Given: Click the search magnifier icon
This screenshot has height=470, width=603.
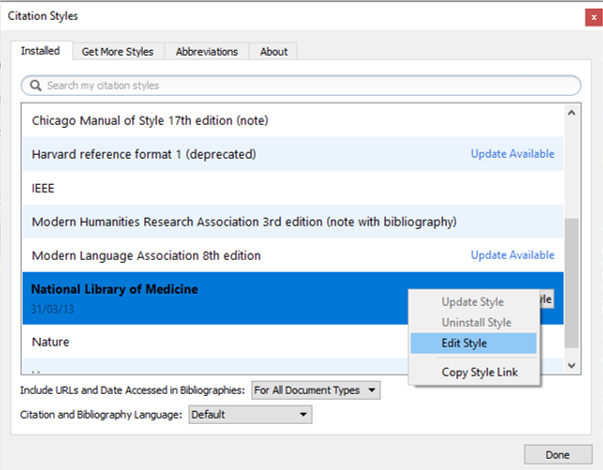Looking at the screenshot, I should point(36,85).
